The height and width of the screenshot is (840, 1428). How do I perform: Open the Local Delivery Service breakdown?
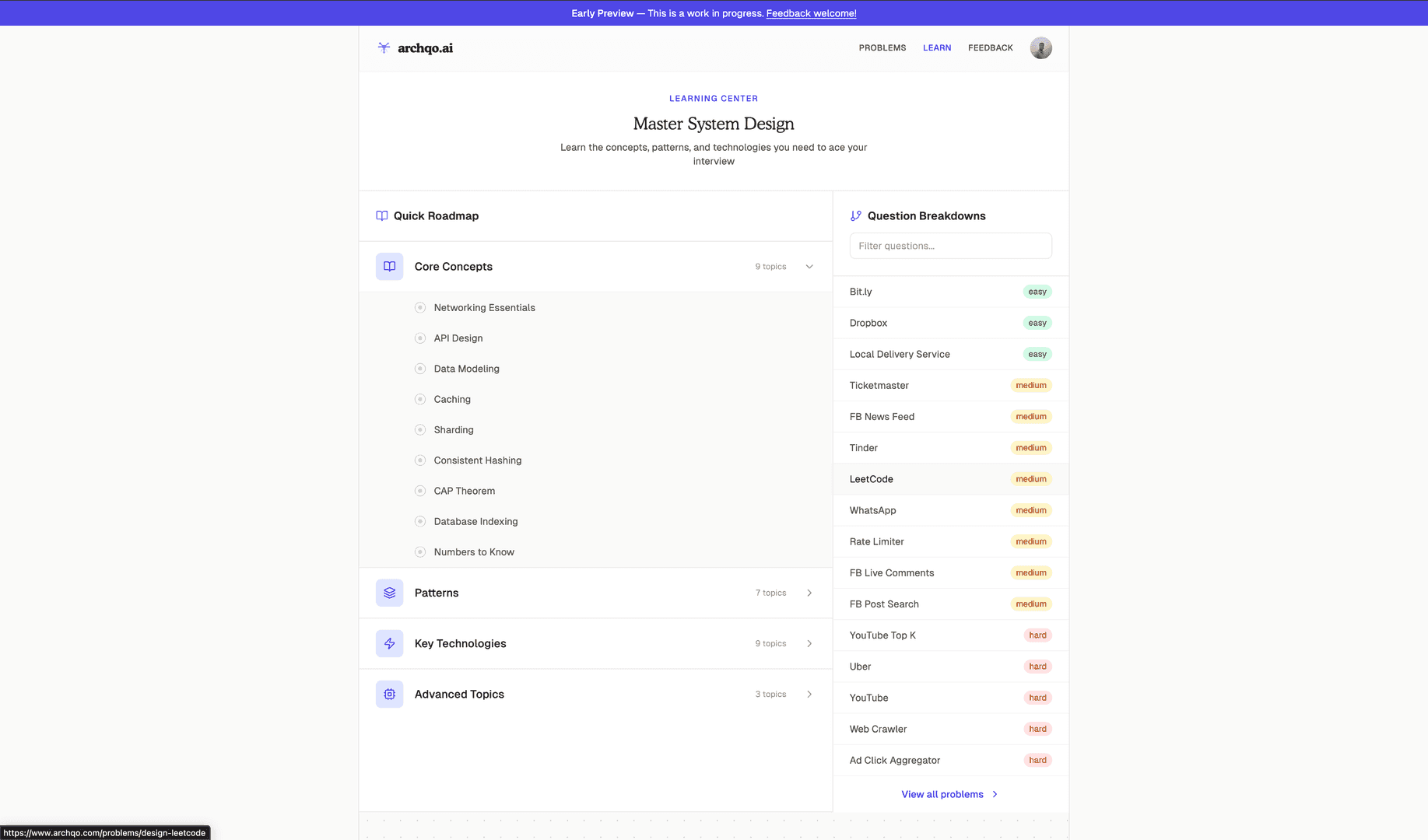pos(950,354)
